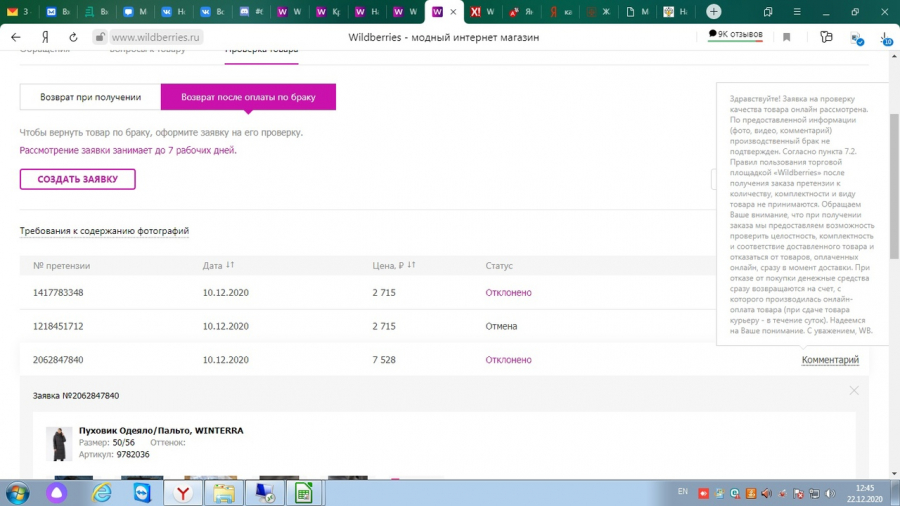900x506 pixels.
Task: Click the page vertical scrollbar
Action: click(894, 185)
